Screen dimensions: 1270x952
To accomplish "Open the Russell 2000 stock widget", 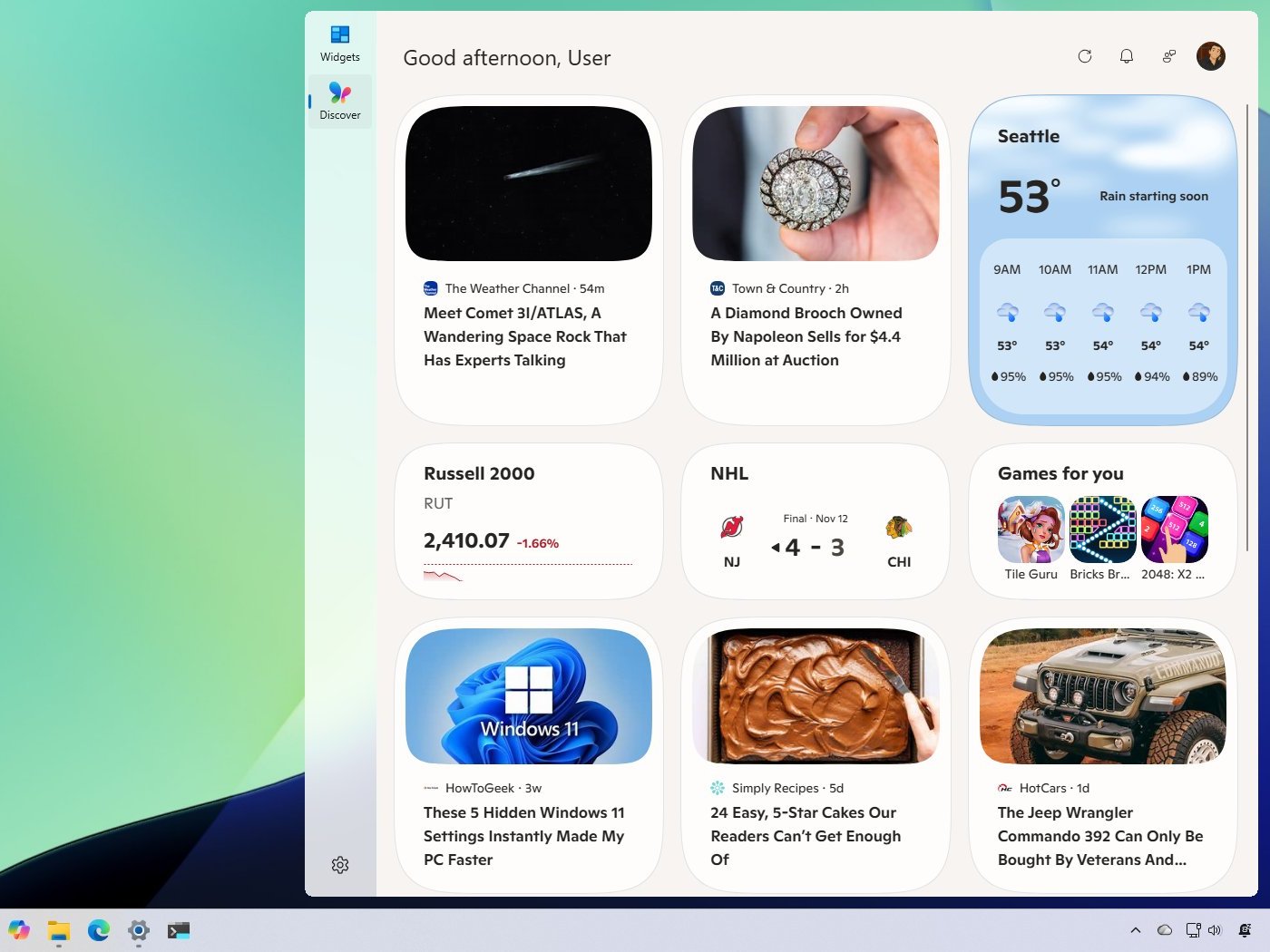I will 529,521.
